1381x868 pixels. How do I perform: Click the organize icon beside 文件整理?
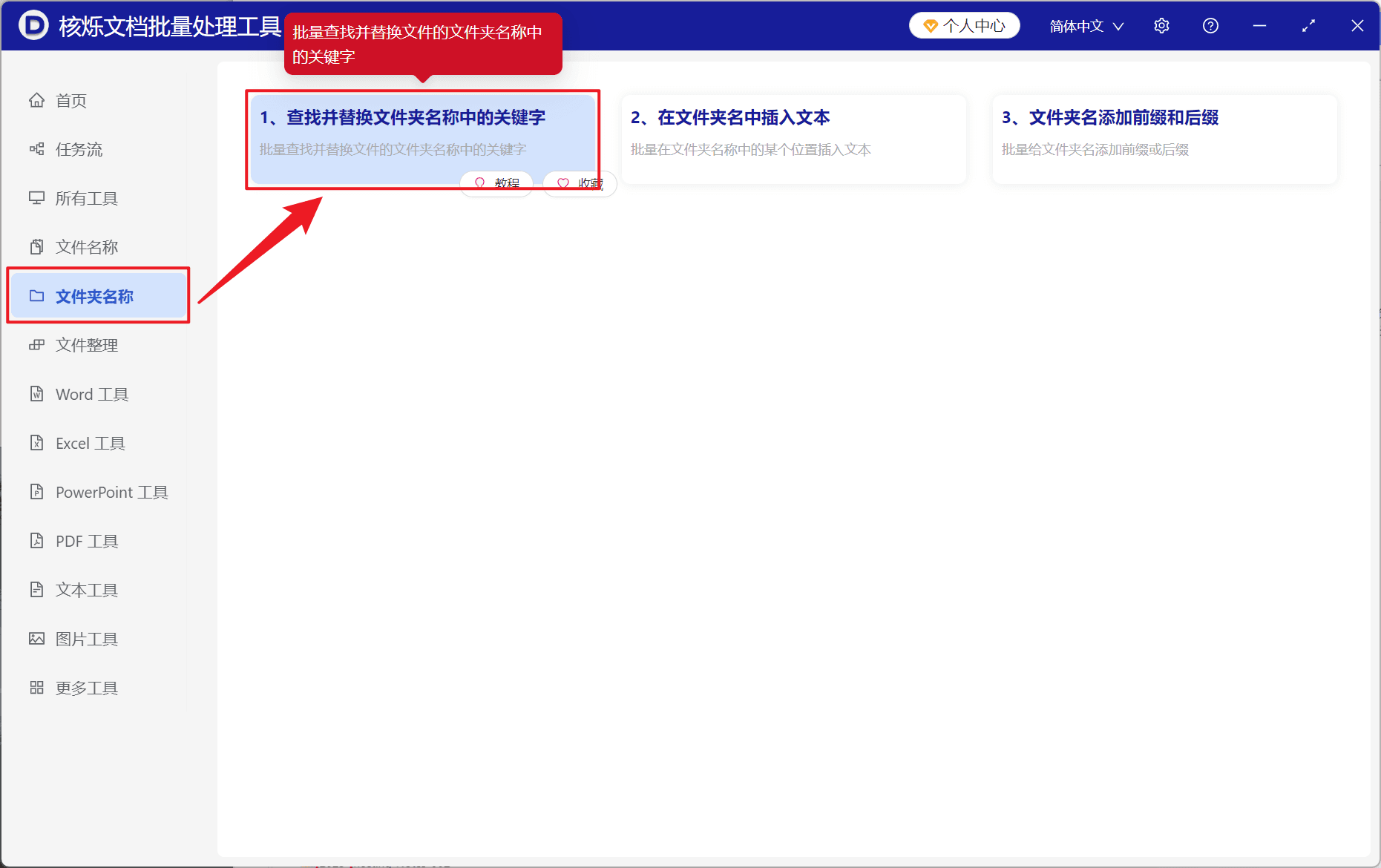36,345
